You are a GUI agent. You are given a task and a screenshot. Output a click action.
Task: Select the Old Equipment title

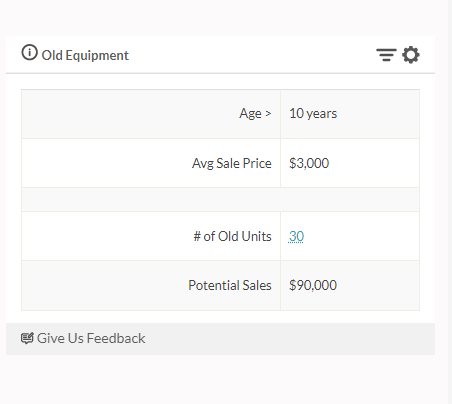(85, 55)
